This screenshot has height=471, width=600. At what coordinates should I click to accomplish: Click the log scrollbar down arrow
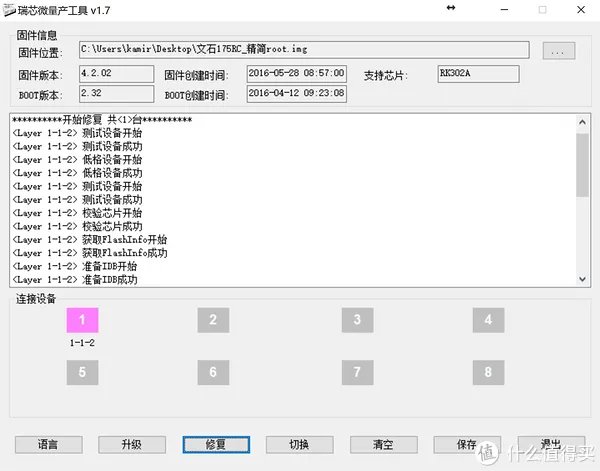[x=582, y=279]
